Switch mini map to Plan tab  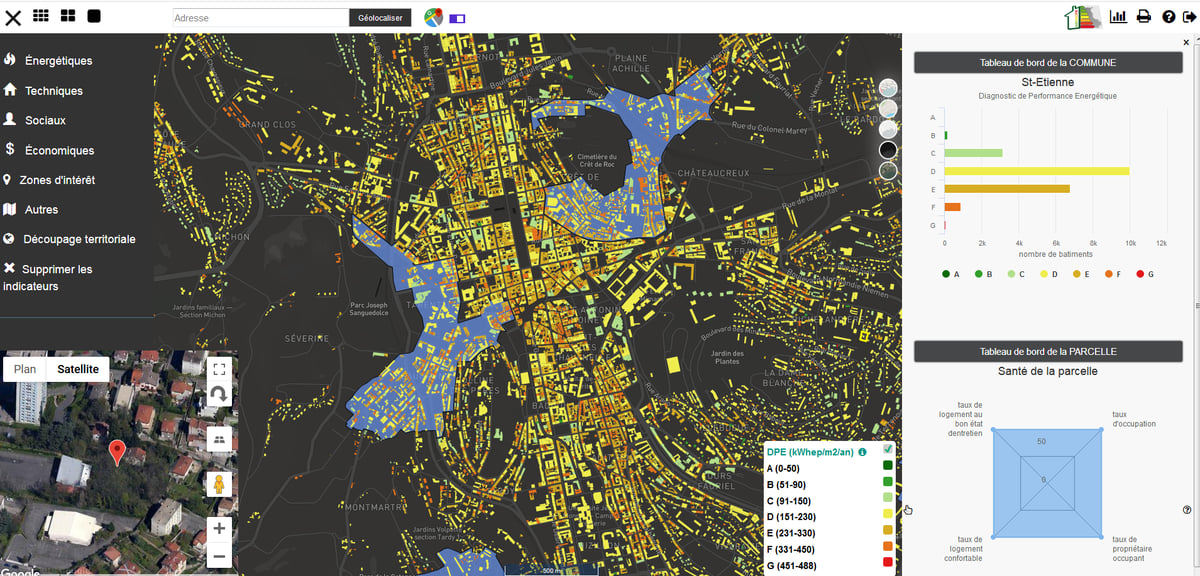tap(25, 369)
